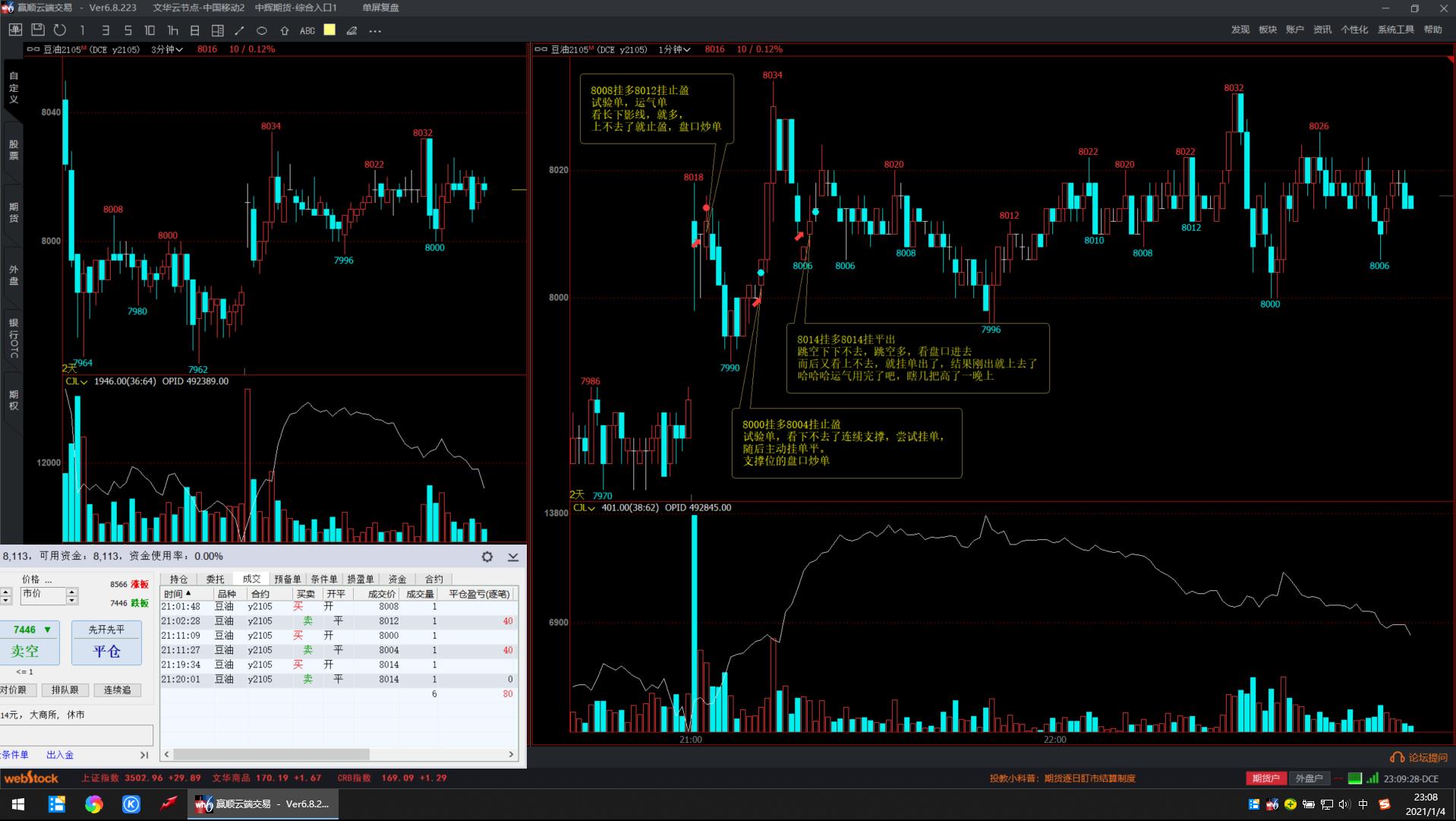Collapse the trade panel with down chevron
Screen dimensions: 1456x821
tap(513, 557)
